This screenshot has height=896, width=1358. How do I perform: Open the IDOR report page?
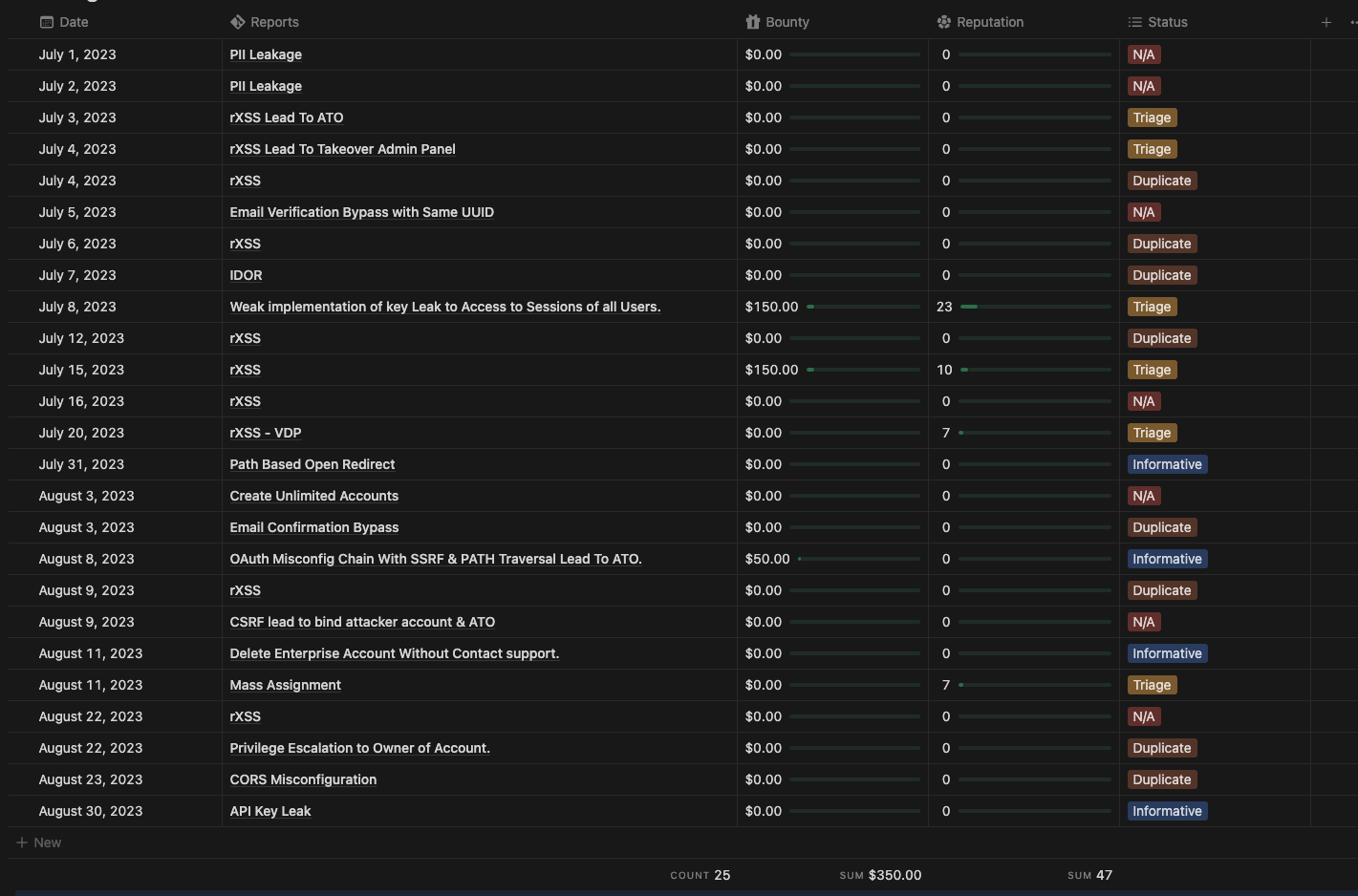tap(246, 275)
